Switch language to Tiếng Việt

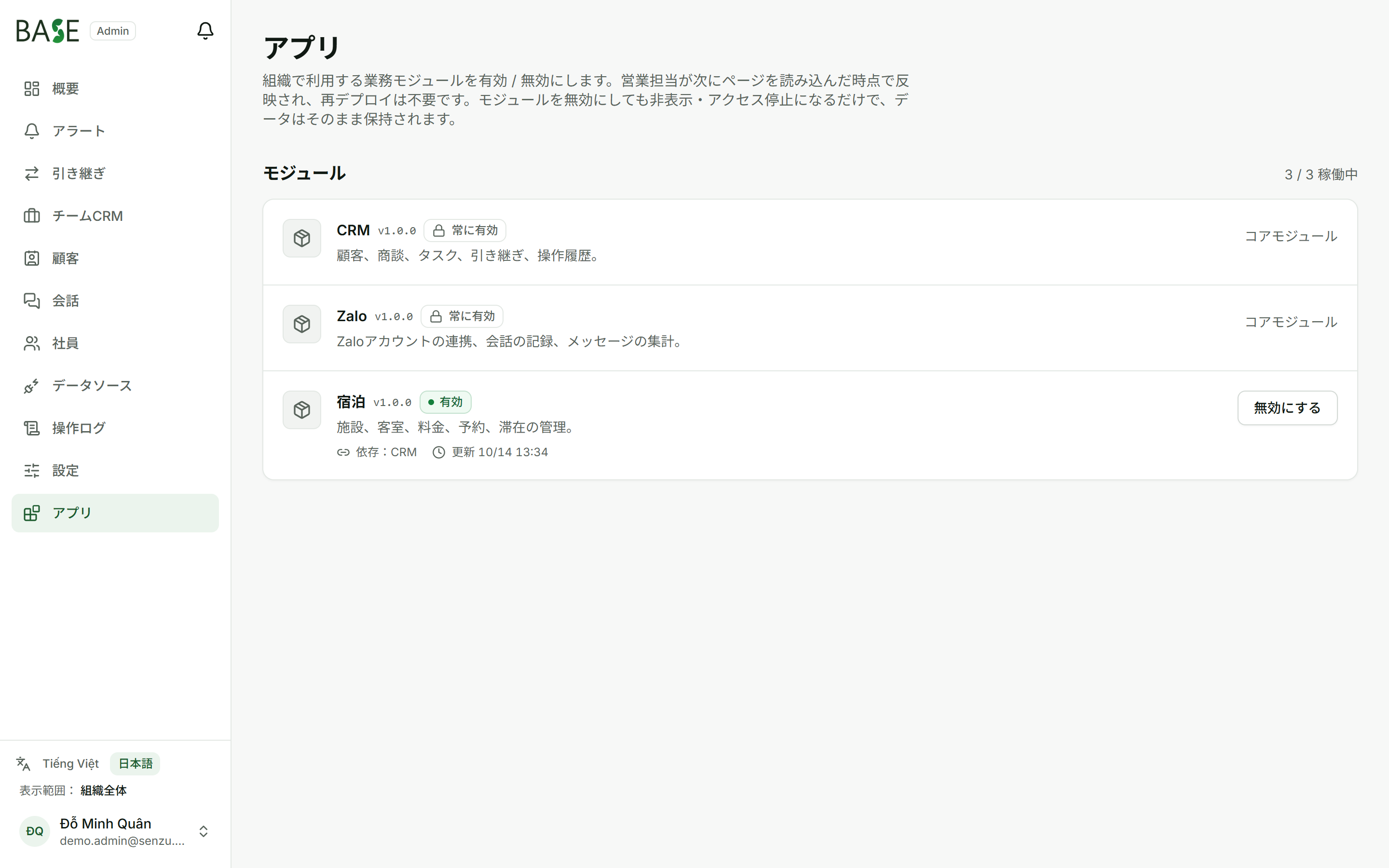tap(70, 763)
